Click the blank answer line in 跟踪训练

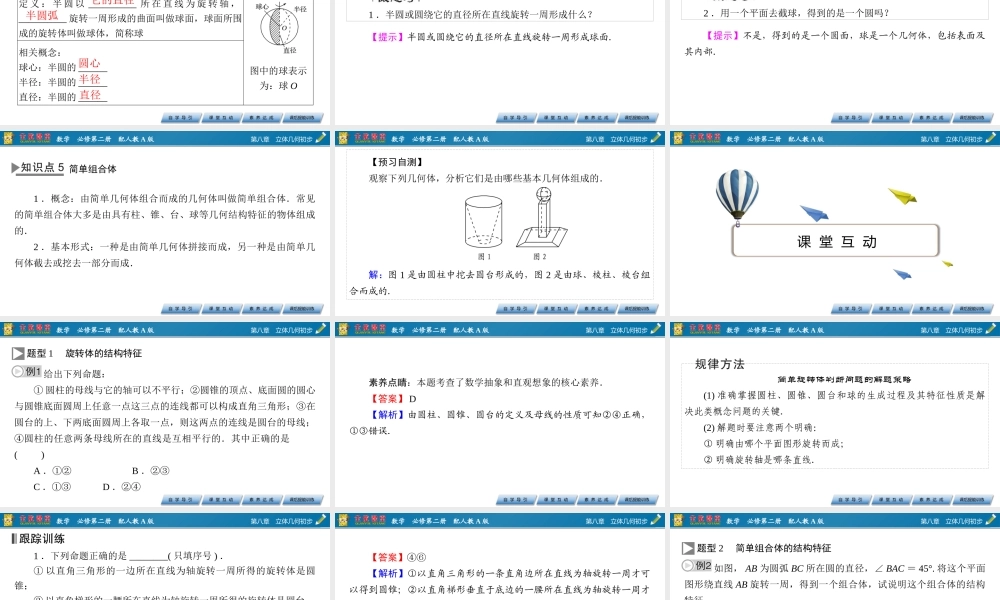[x=149, y=556]
